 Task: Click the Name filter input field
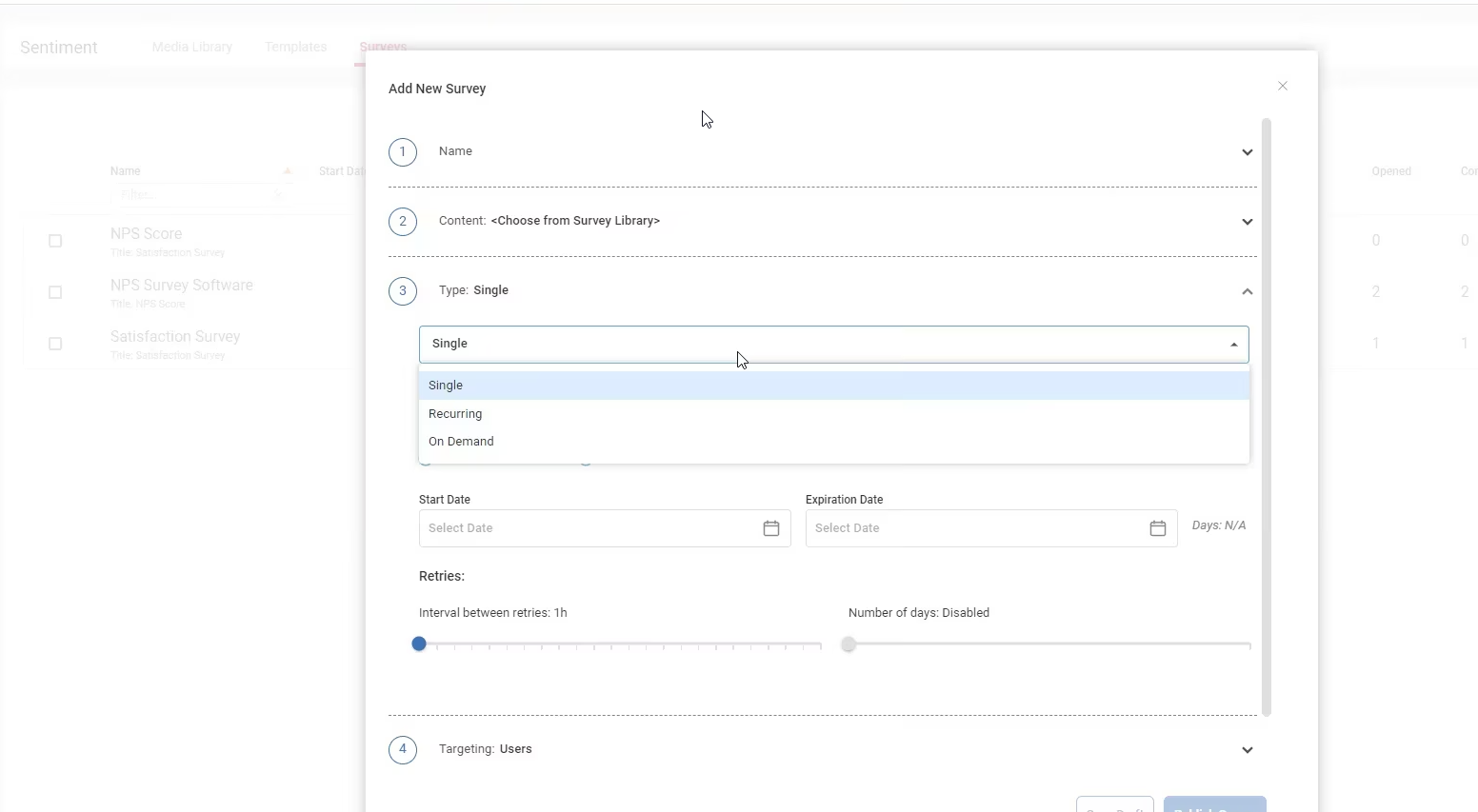[x=200, y=195]
